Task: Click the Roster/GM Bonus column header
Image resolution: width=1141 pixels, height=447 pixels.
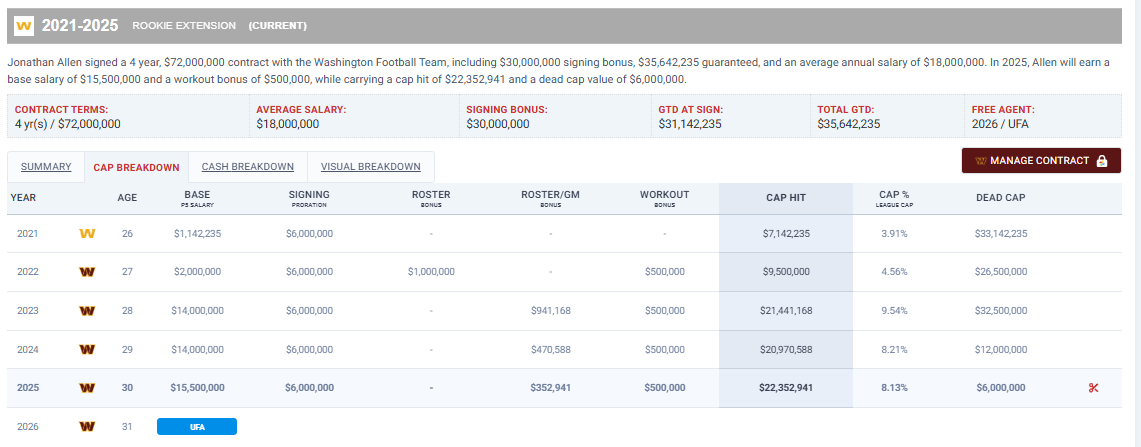Action: (x=551, y=199)
